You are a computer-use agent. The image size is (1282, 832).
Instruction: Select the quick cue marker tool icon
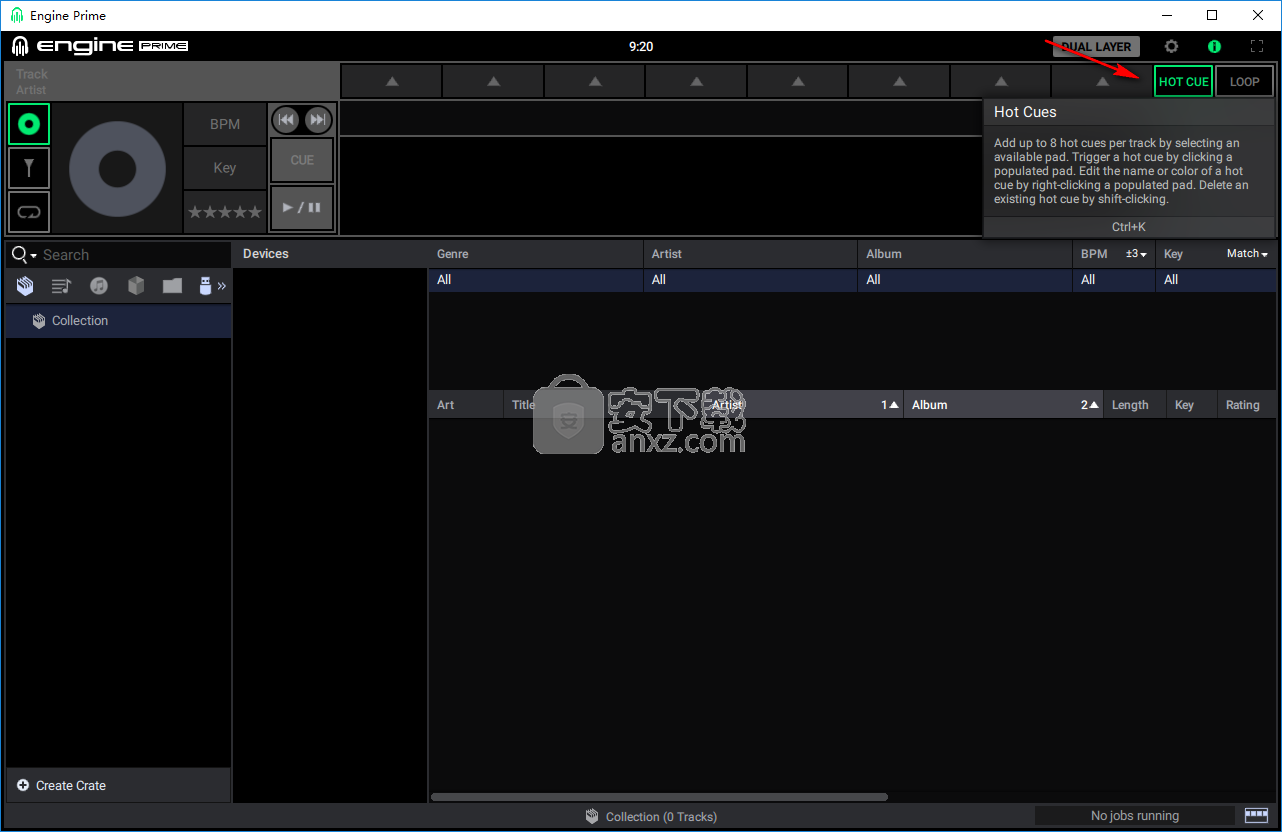[29, 168]
